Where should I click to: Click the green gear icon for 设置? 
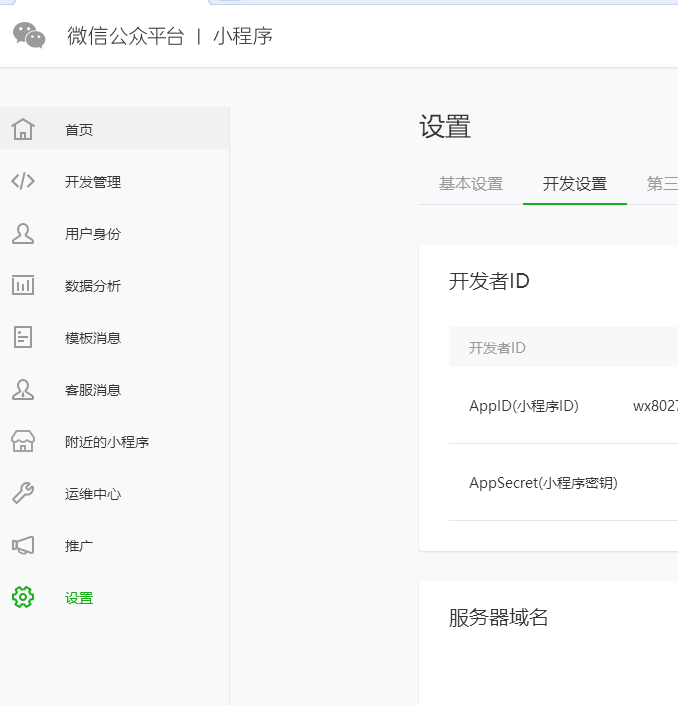[x=23, y=597]
